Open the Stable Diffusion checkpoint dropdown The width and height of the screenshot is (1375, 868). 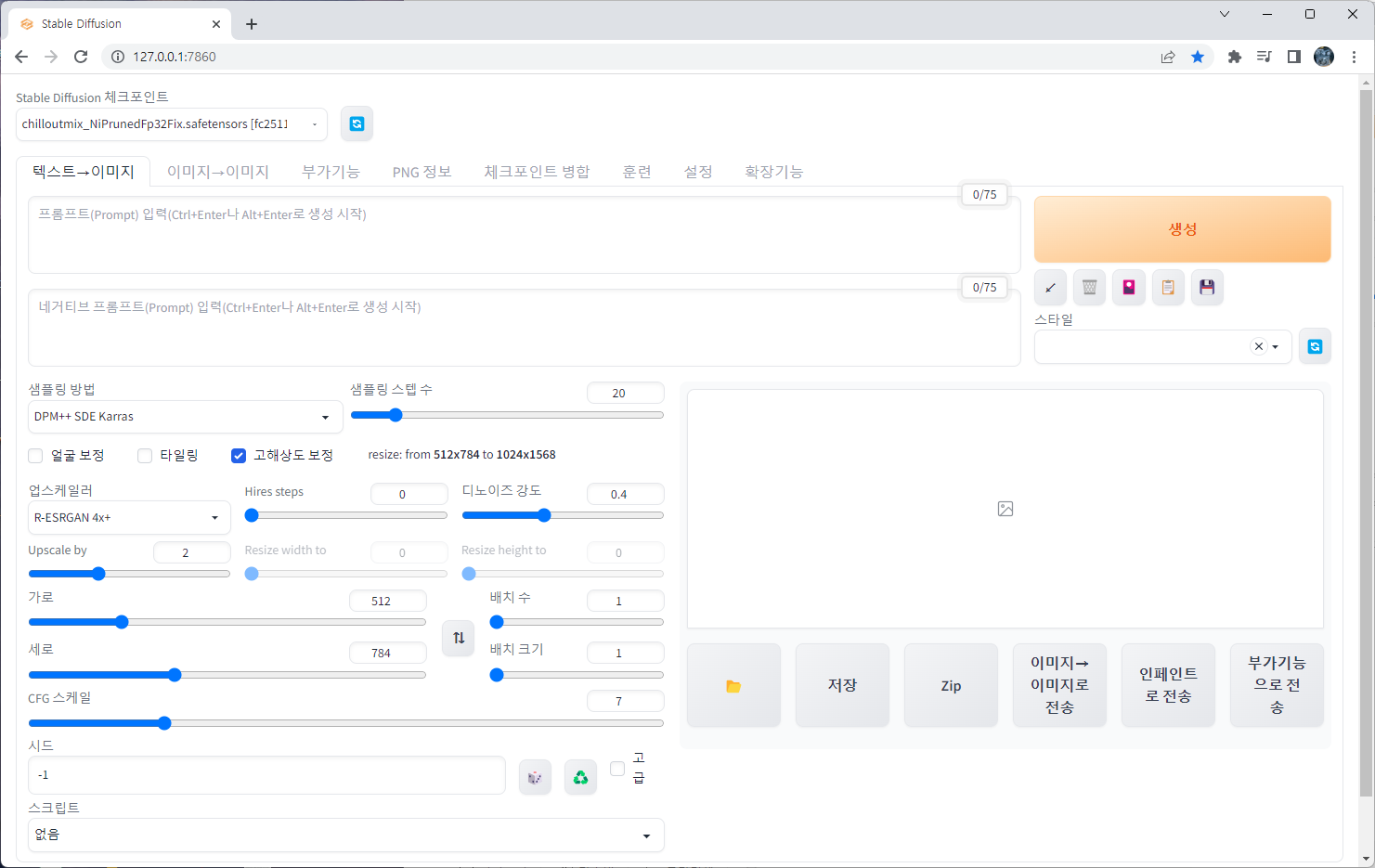pos(172,123)
